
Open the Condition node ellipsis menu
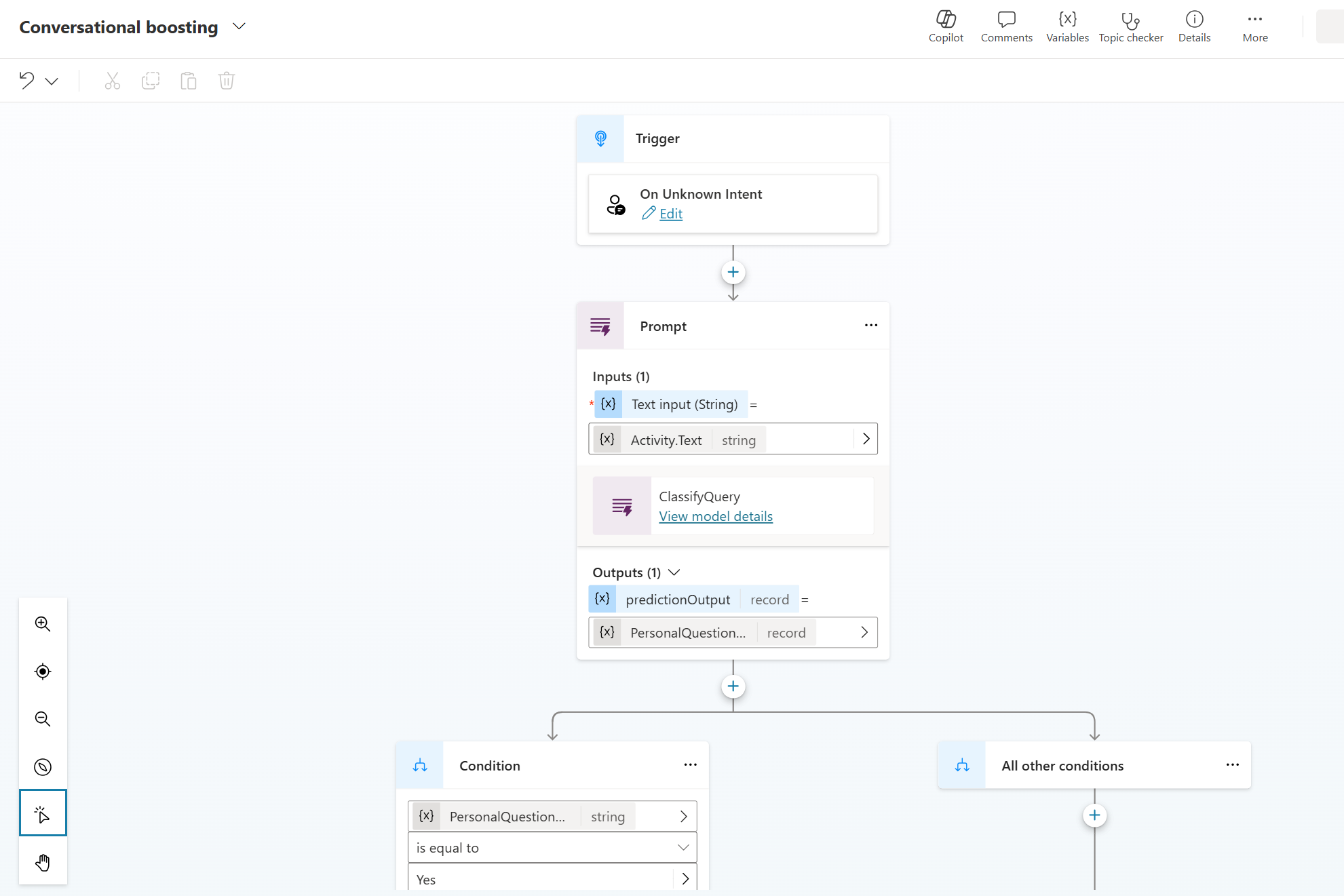[x=691, y=765]
